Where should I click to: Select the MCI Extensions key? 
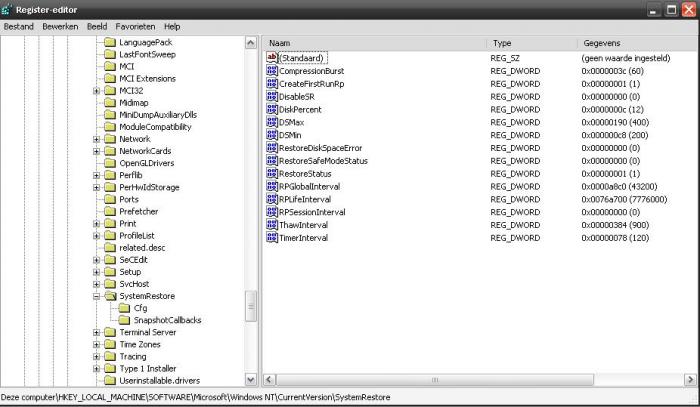point(147,79)
